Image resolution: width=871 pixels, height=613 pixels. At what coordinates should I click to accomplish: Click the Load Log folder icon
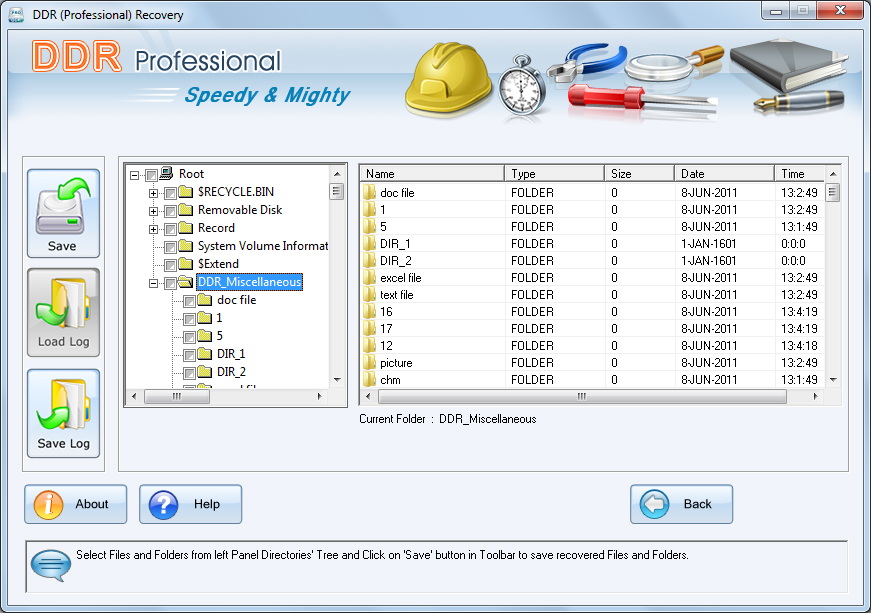point(63,305)
